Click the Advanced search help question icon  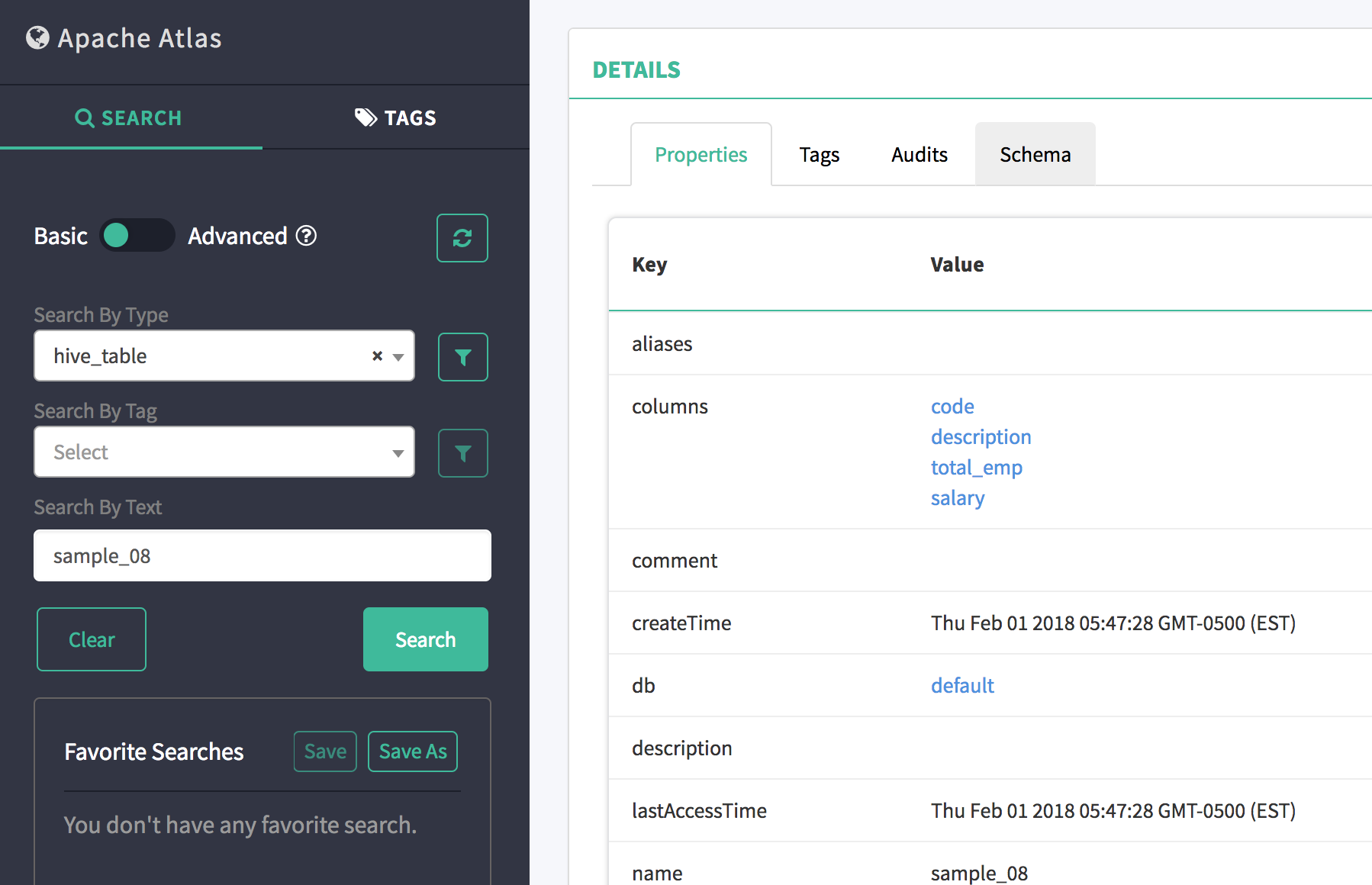(x=306, y=236)
